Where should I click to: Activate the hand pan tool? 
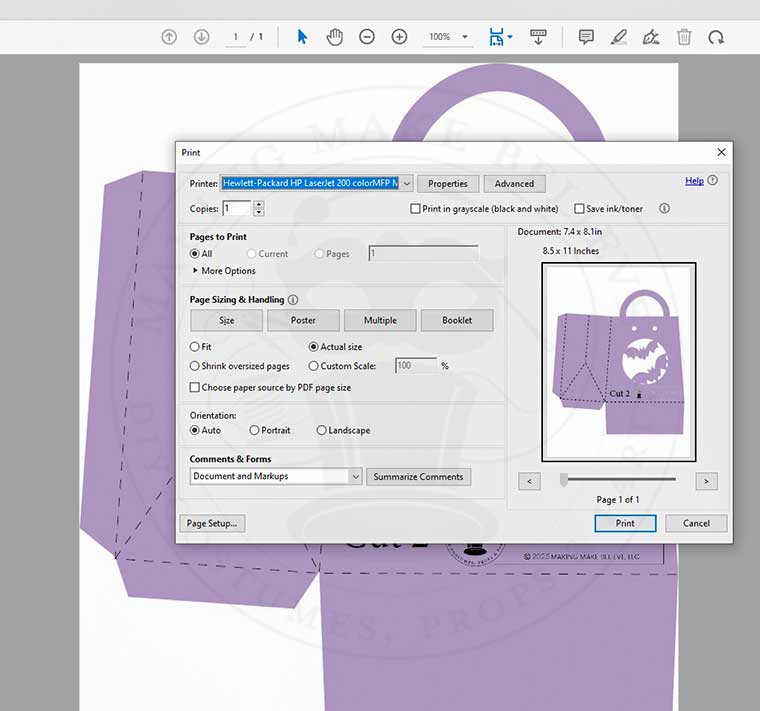point(334,37)
